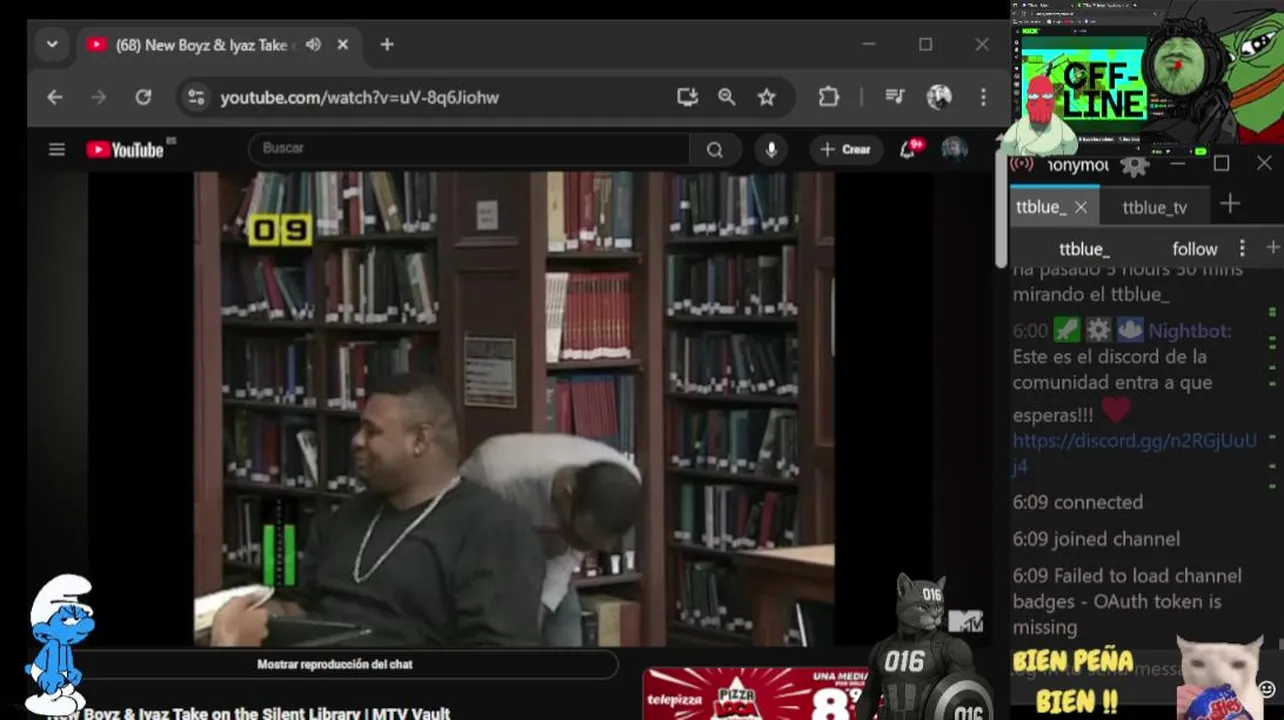1284x720 pixels.
Task: Open the Chrome profile avatar
Action: point(939,97)
